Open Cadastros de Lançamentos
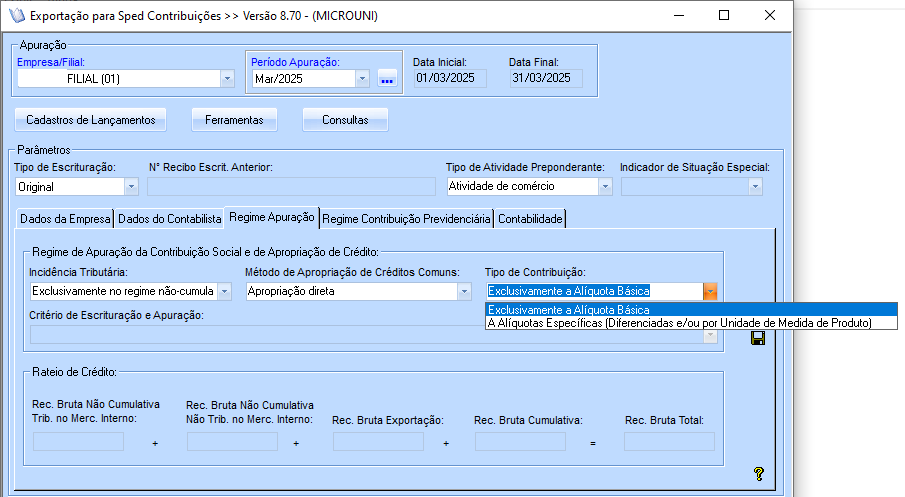The width and height of the screenshot is (905, 497). tap(91, 120)
